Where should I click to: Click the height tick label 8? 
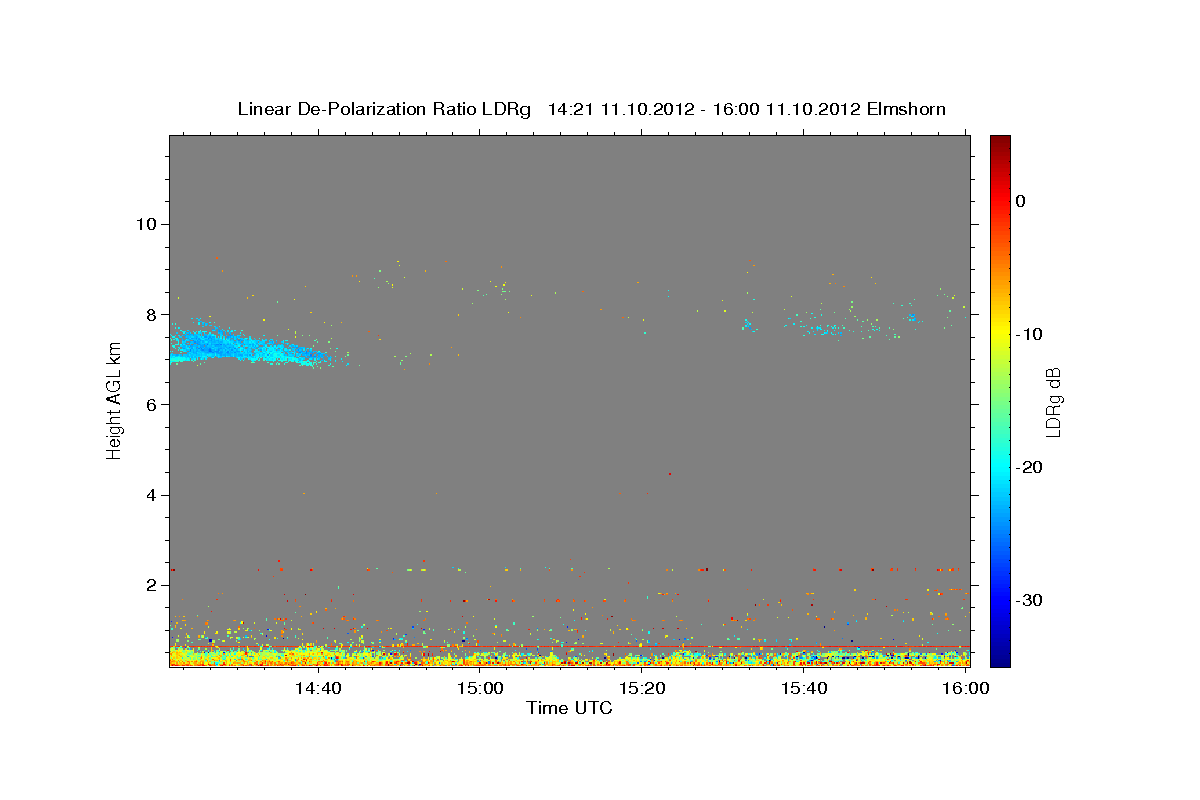[x=150, y=314]
